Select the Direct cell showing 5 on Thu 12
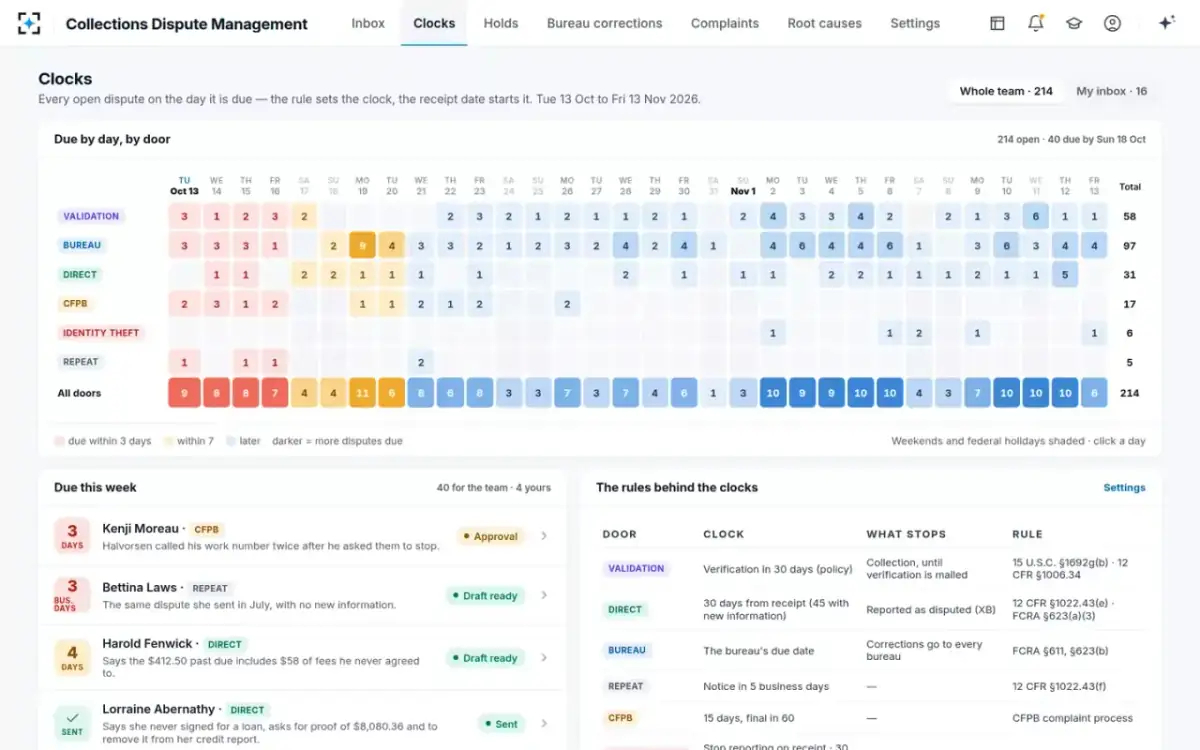Viewport: 1200px width, 750px height. pos(1065,274)
